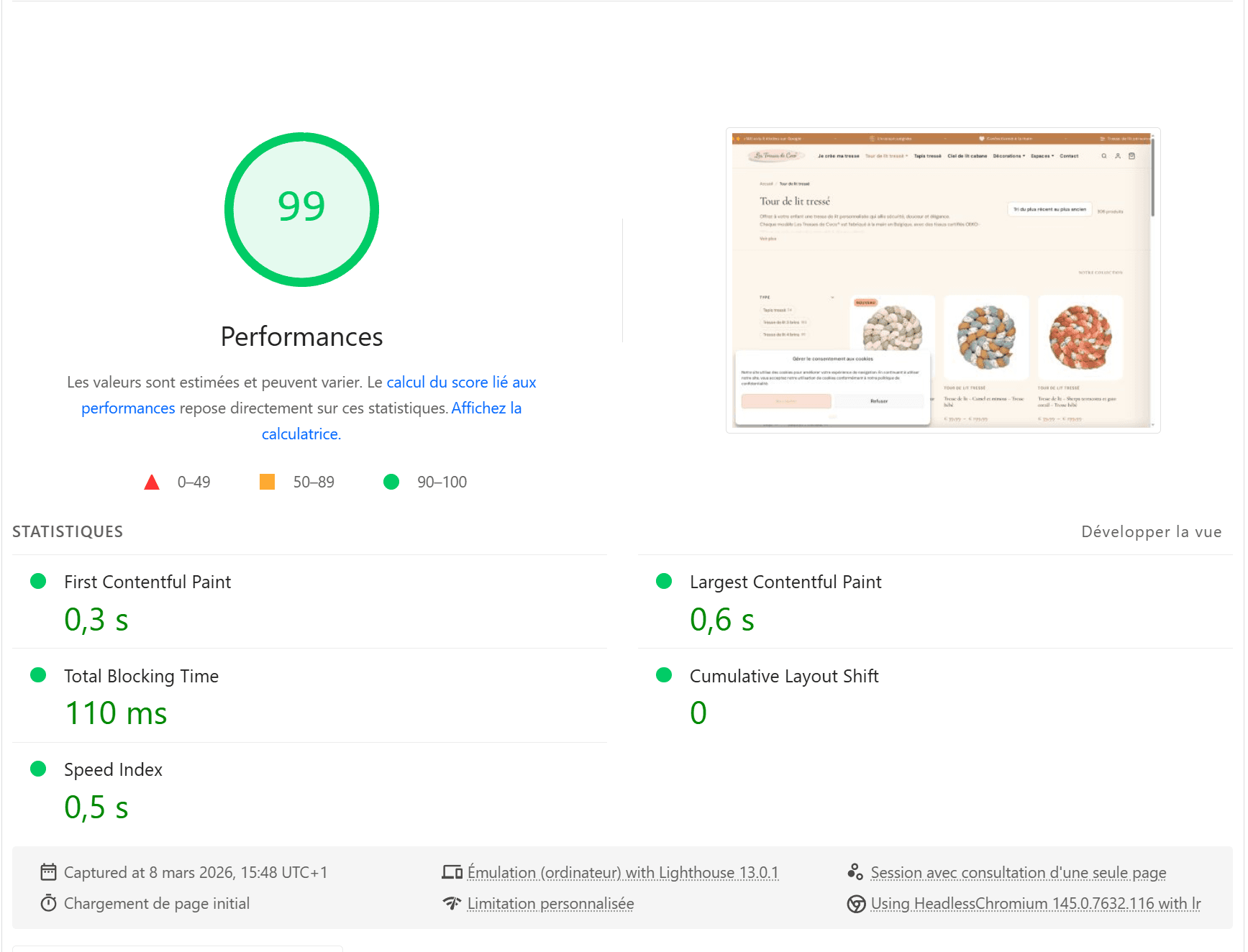Click the red triangle 0–49 legend icon
This screenshot has width=1248, height=952.
152,482
